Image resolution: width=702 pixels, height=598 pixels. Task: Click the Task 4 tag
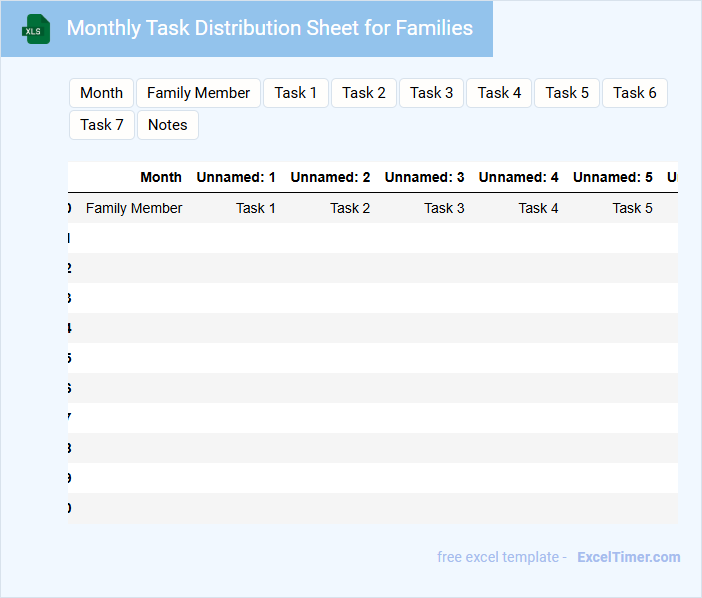(499, 93)
